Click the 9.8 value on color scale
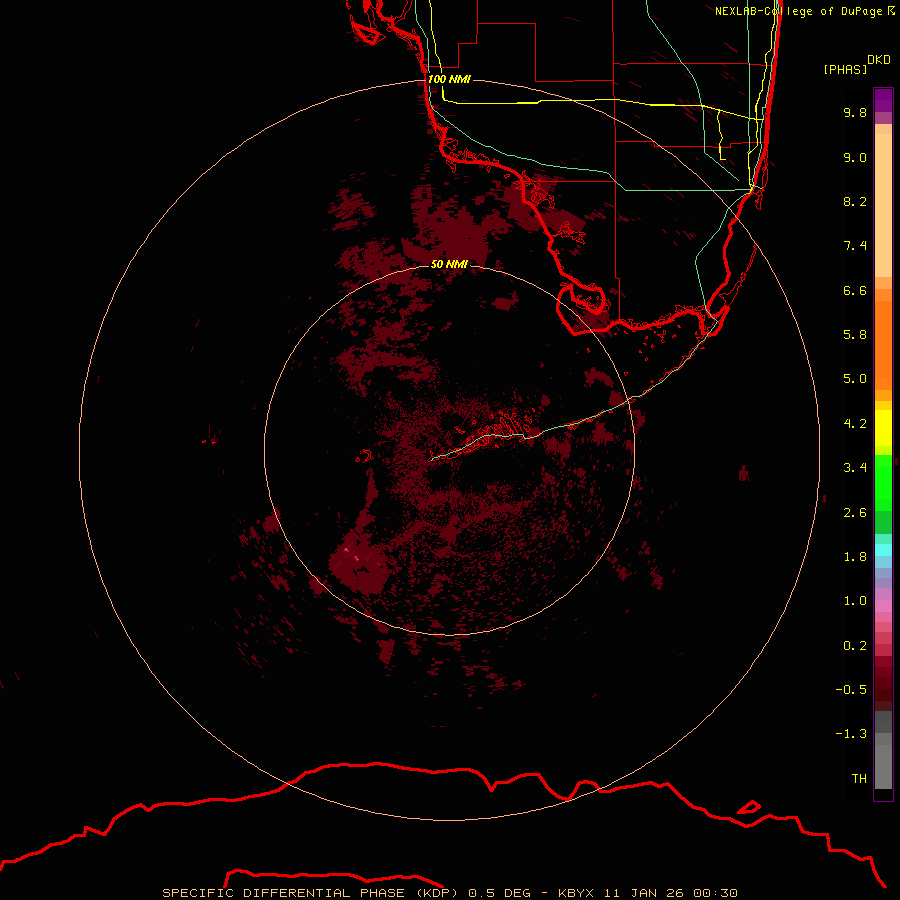 (855, 112)
